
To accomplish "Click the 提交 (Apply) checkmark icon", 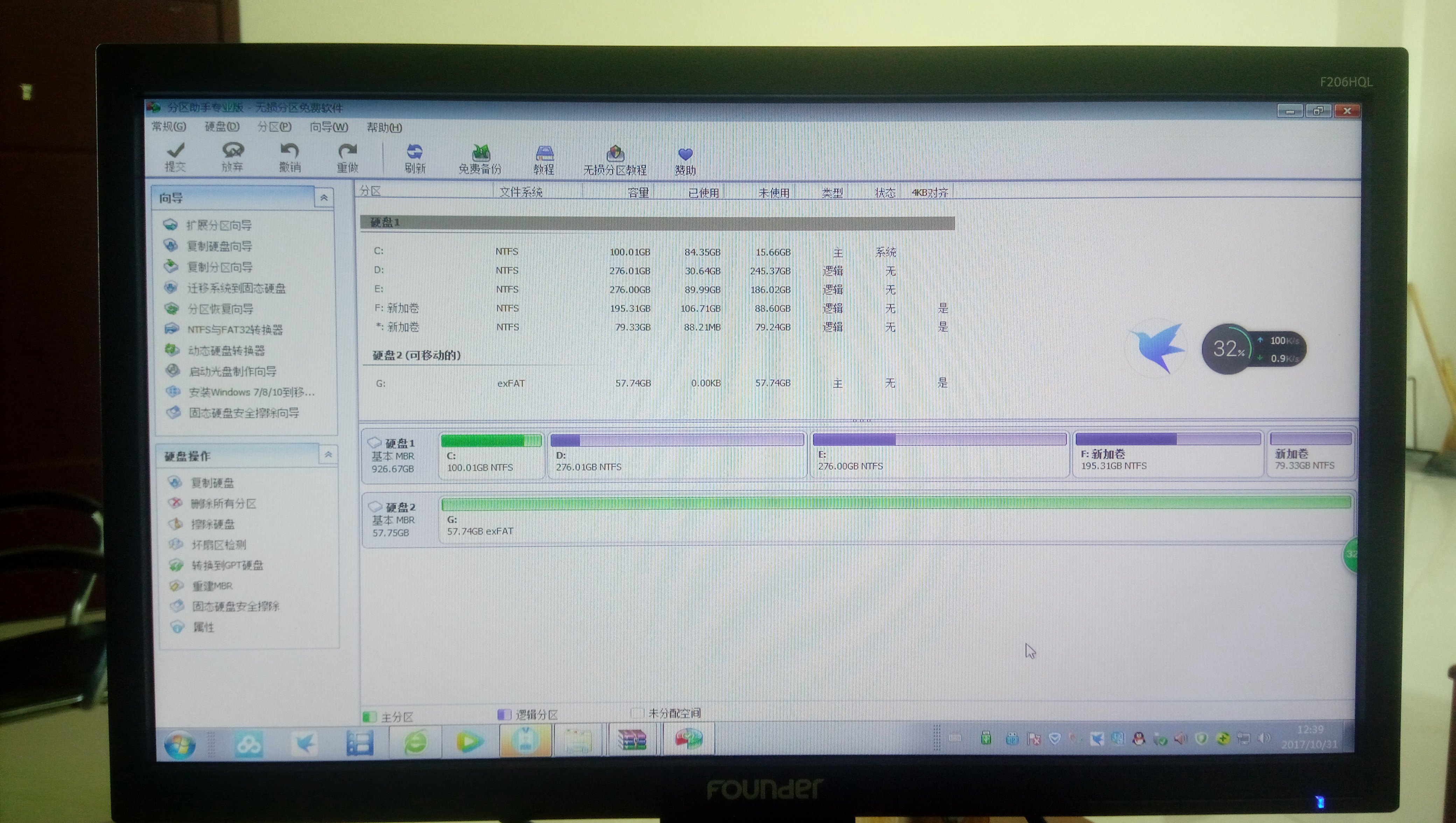I will (175, 150).
